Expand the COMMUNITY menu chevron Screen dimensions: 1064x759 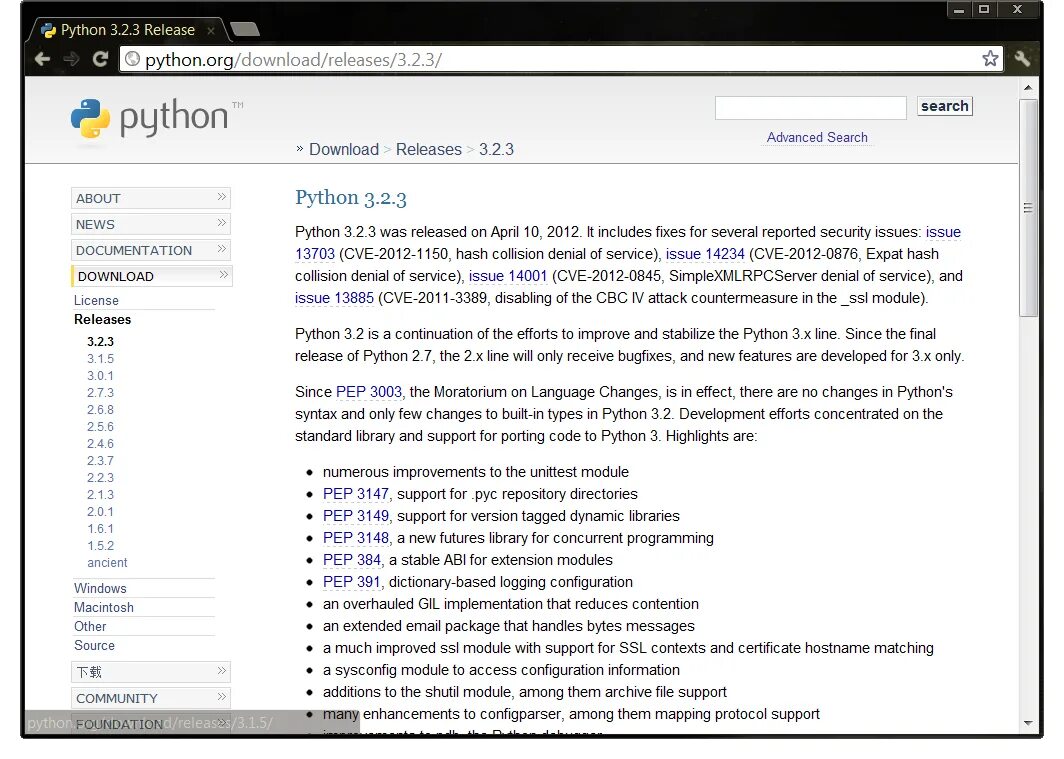point(221,697)
